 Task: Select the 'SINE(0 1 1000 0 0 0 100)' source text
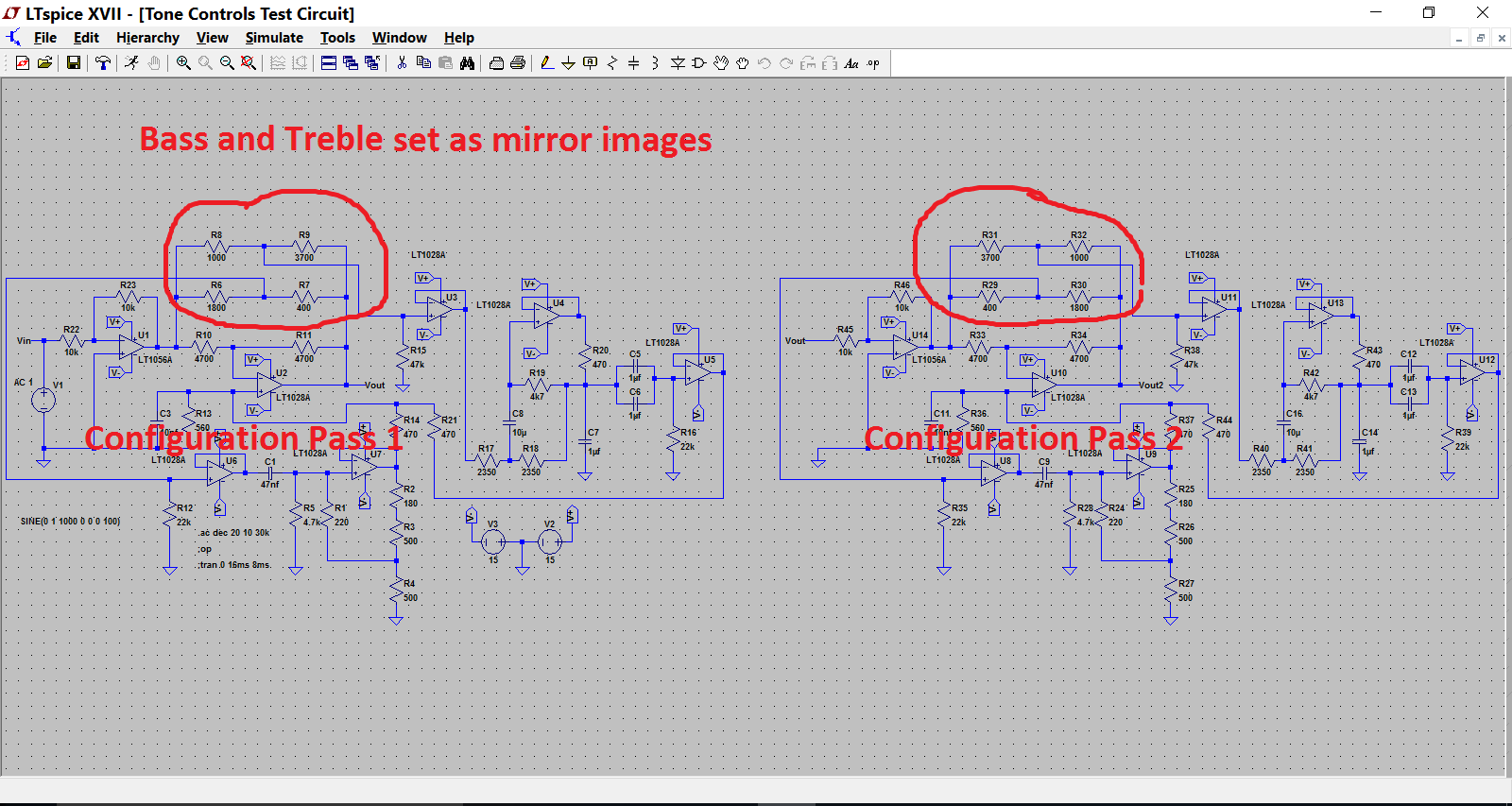(70, 522)
